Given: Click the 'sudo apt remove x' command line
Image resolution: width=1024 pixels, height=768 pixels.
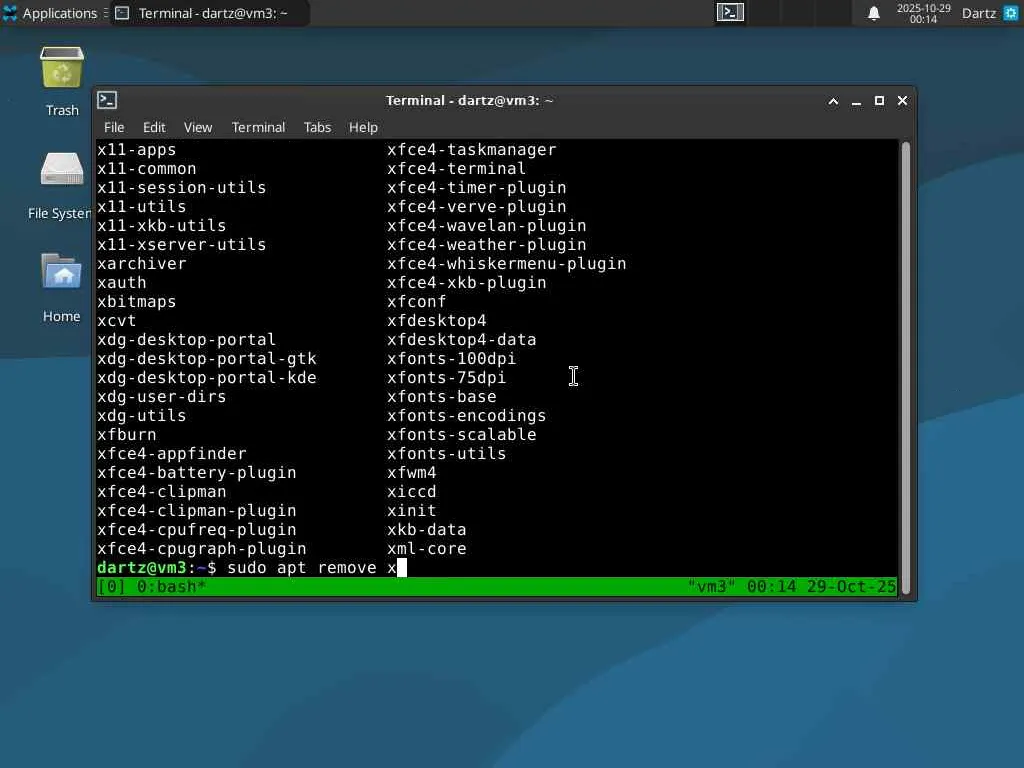Looking at the screenshot, I should tap(312, 568).
